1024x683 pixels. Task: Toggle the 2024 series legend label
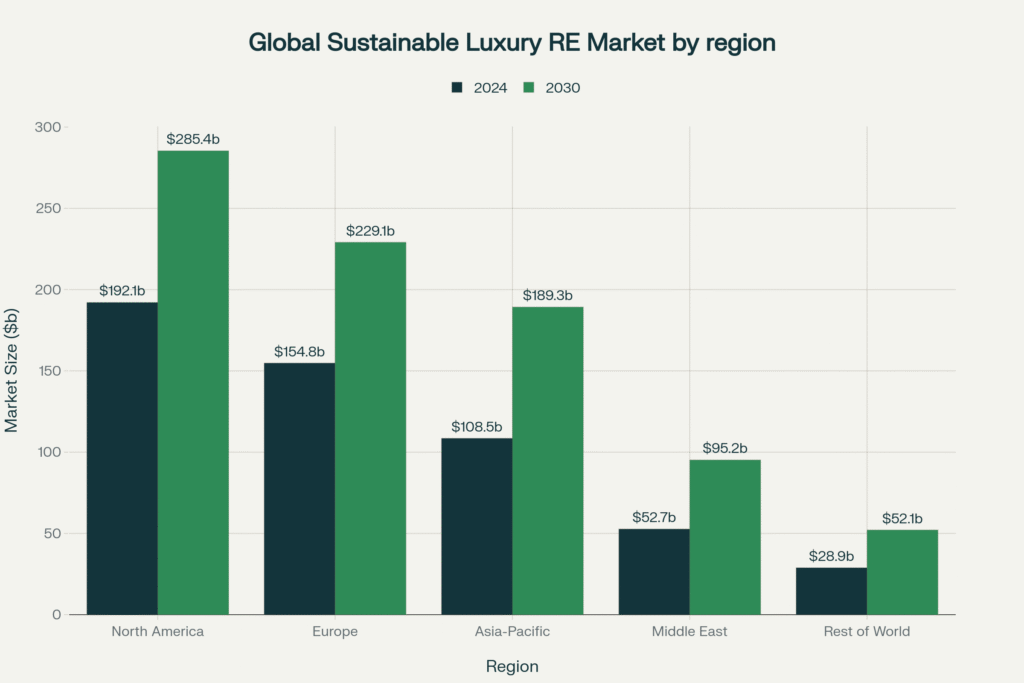(x=490, y=88)
